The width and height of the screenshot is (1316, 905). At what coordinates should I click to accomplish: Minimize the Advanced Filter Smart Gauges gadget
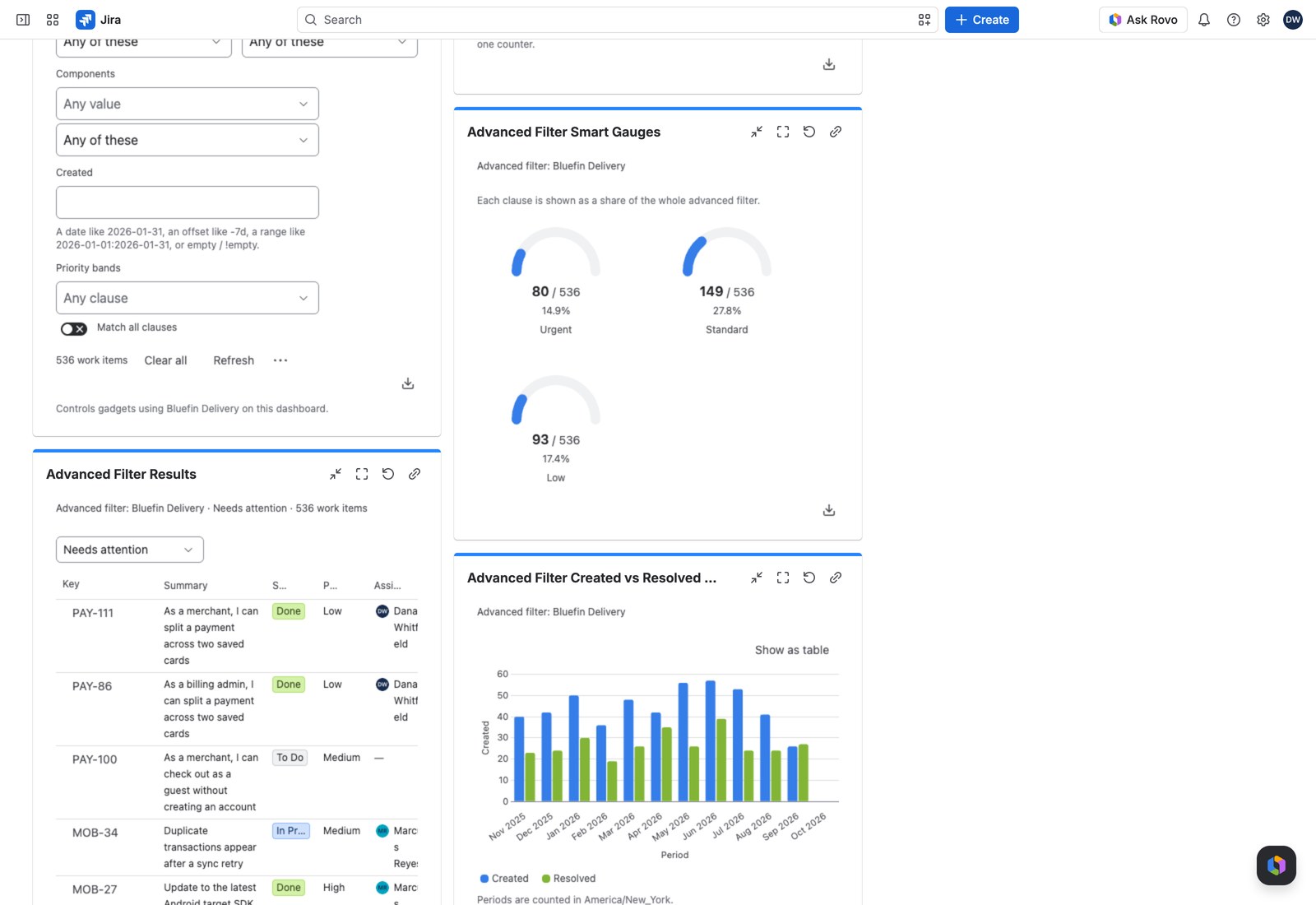click(757, 132)
